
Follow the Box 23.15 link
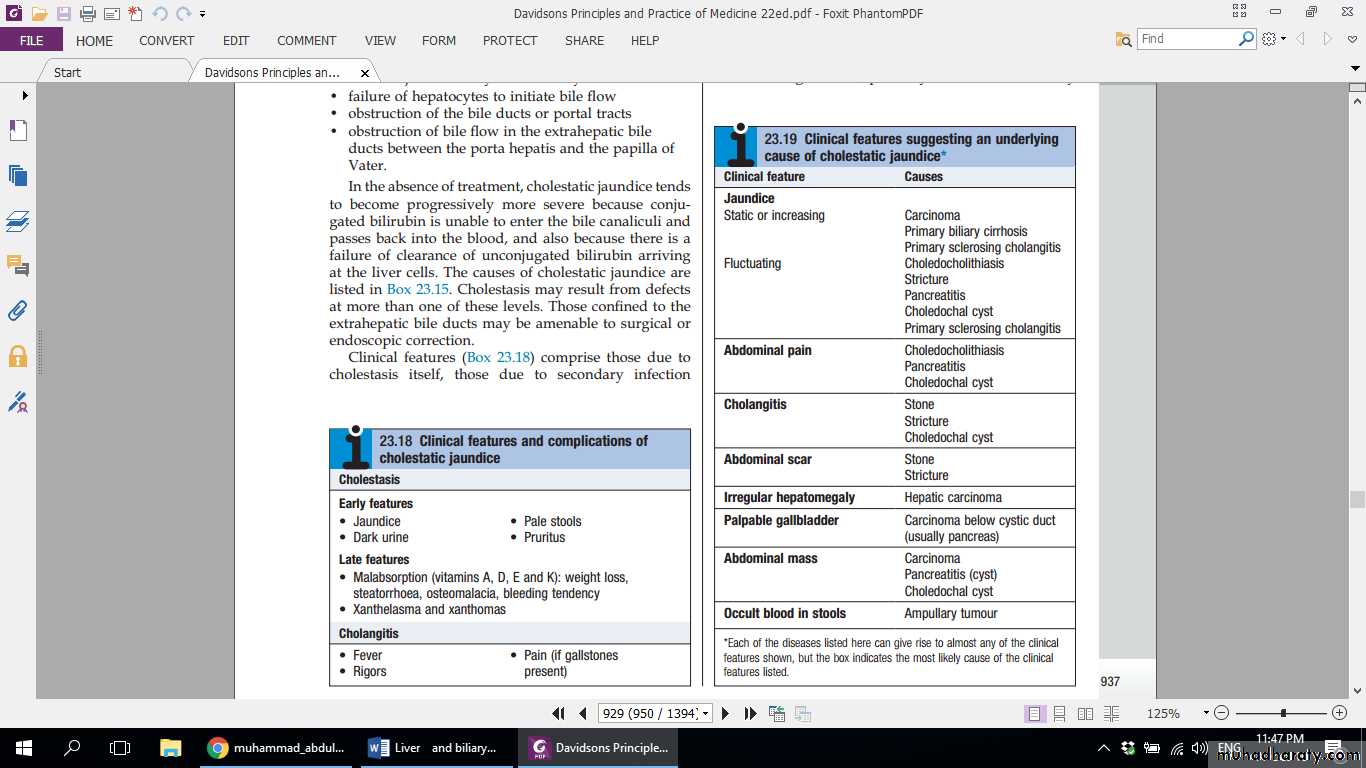(413, 289)
